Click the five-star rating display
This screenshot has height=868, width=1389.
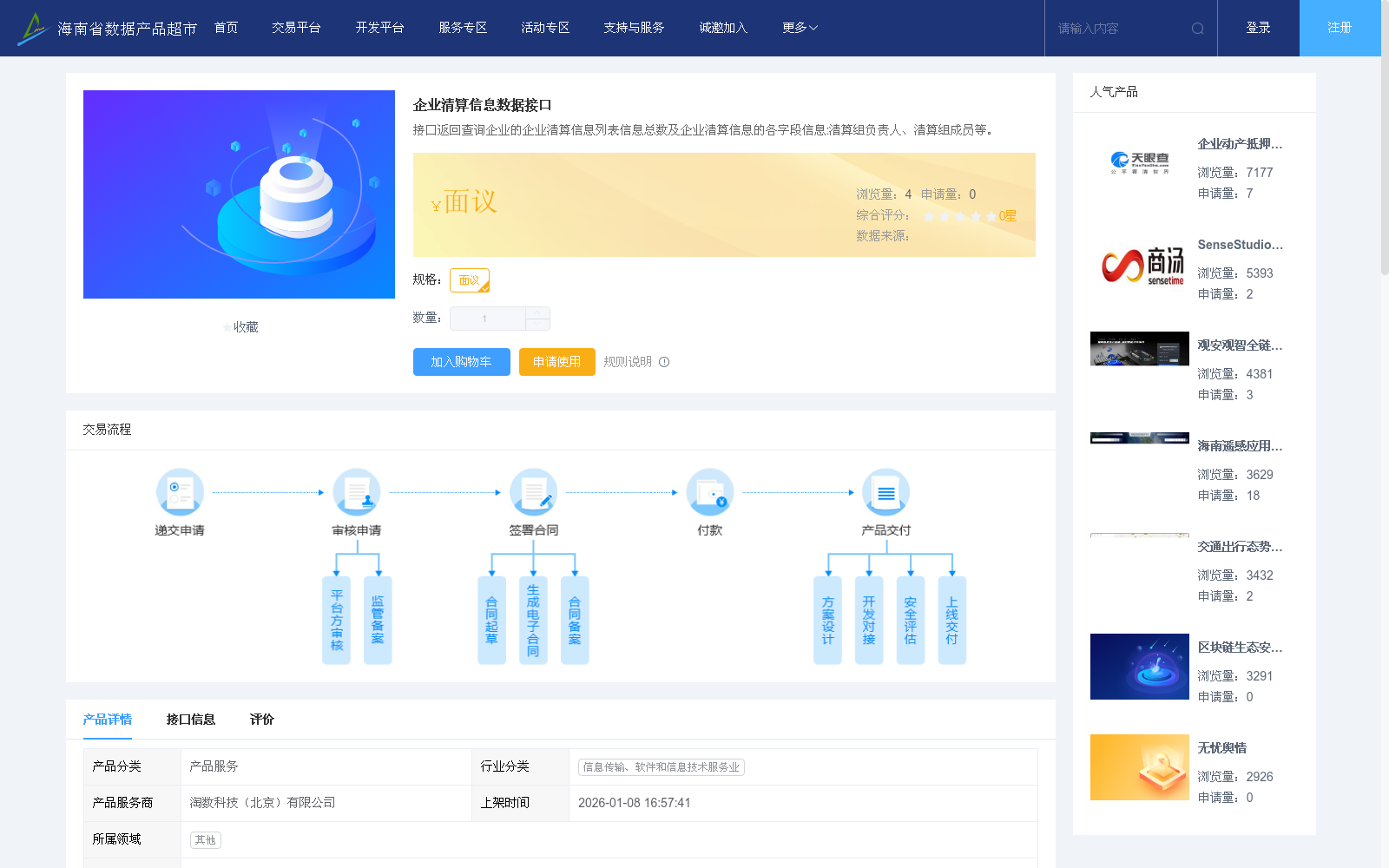(x=959, y=216)
